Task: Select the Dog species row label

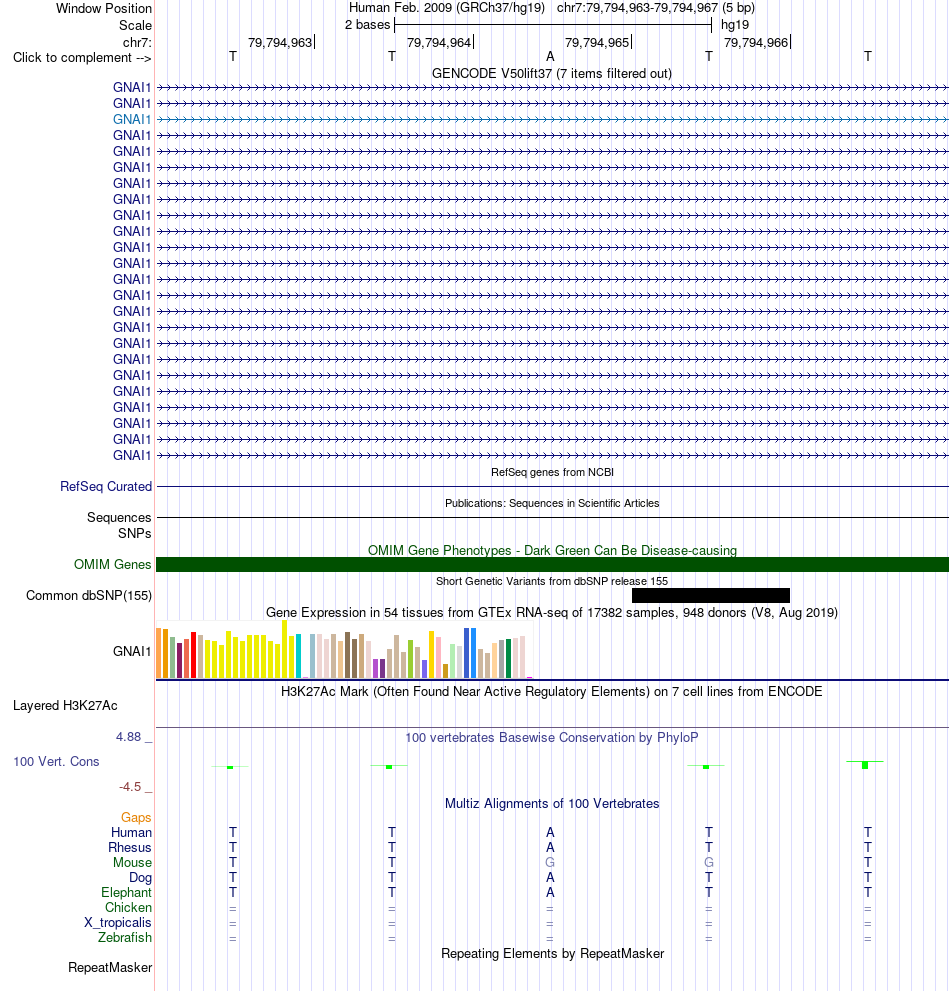Action: [x=140, y=878]
